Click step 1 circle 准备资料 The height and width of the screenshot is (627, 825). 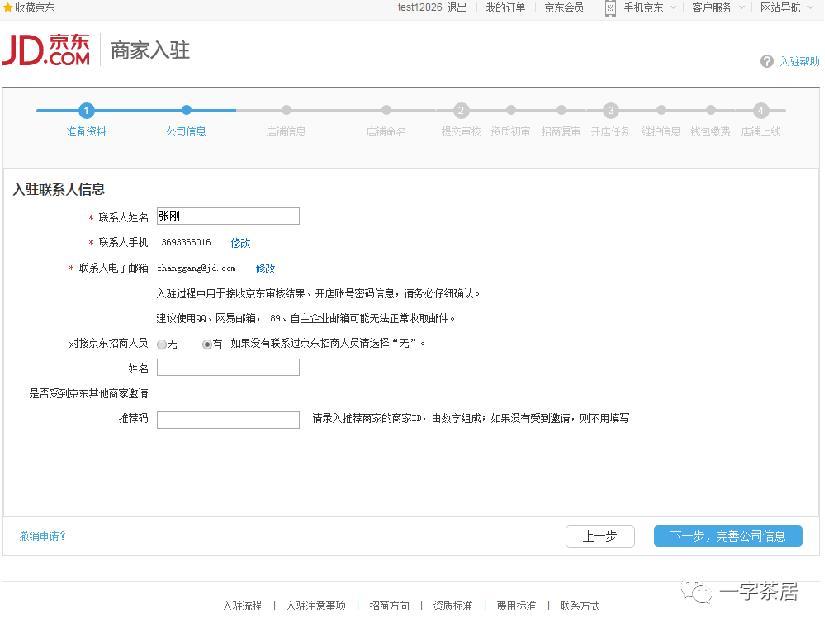(86, 110)
